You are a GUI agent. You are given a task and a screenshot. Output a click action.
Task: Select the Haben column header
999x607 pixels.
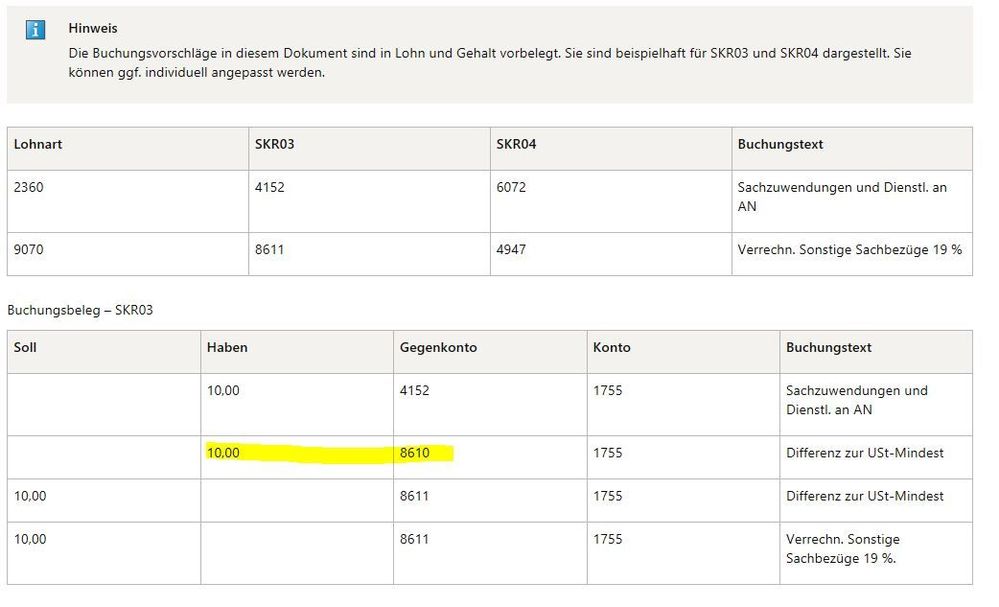[227, 348]
